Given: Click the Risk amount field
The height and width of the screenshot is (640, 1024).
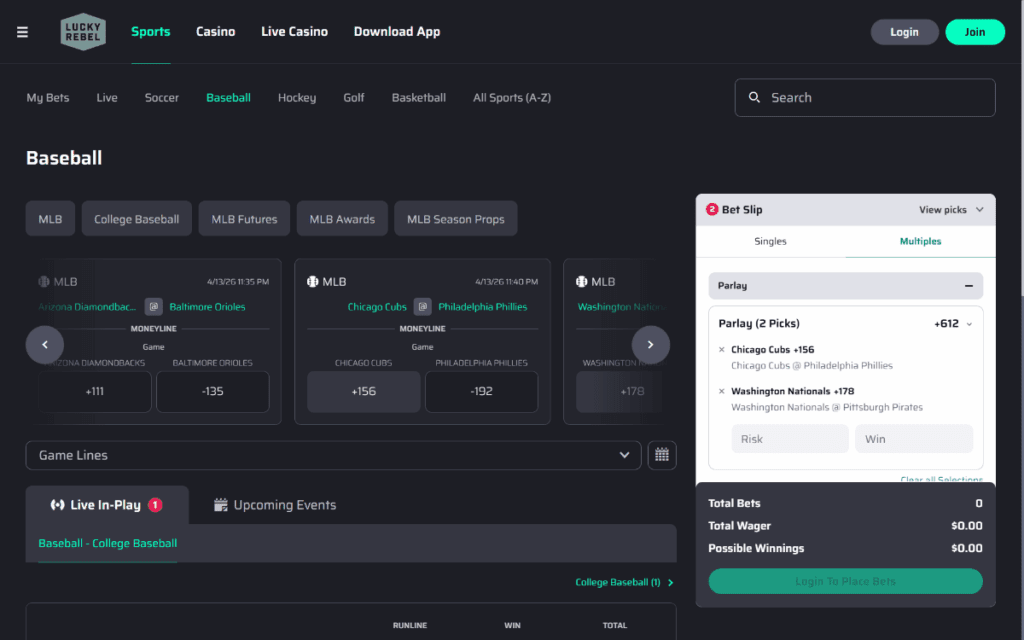Looking at the screenshot, I should 790,439.
